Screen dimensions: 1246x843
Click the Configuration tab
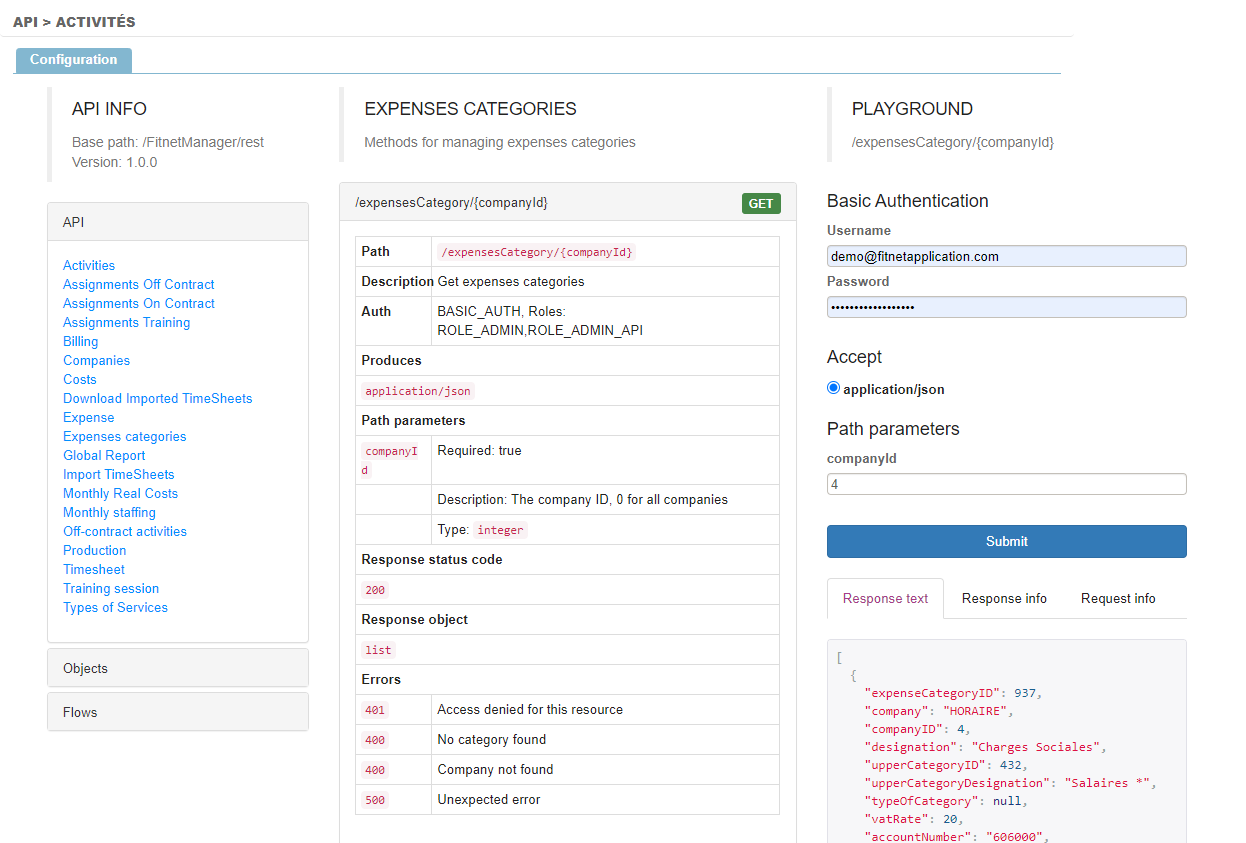pyautogui.click(x=73, y=60)
